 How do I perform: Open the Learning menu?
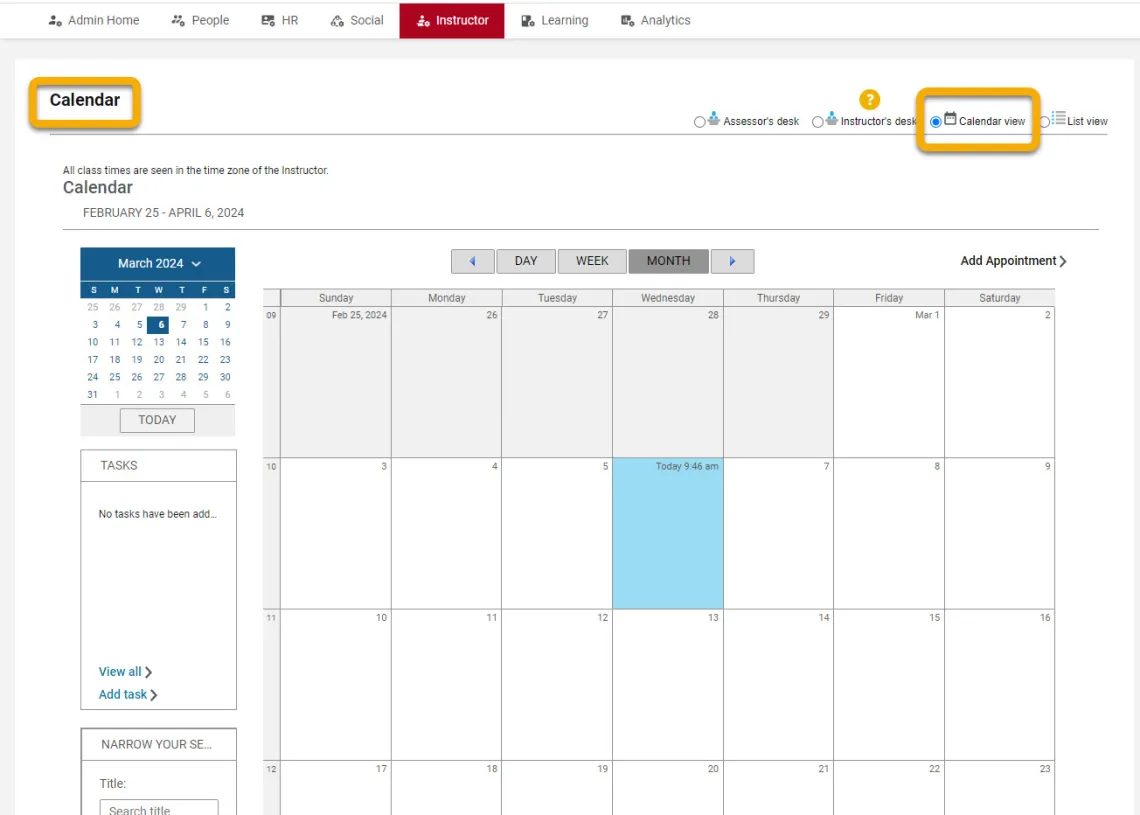tap(555, 20)
